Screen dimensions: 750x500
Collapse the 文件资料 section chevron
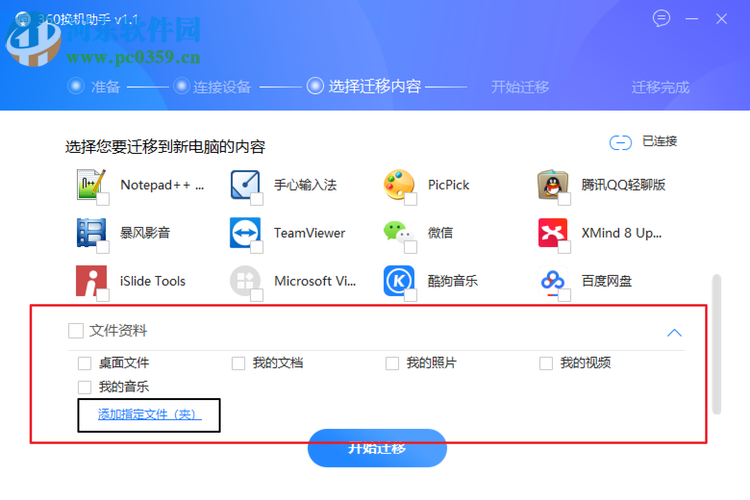pyautogui.click(x=674, y=333)
